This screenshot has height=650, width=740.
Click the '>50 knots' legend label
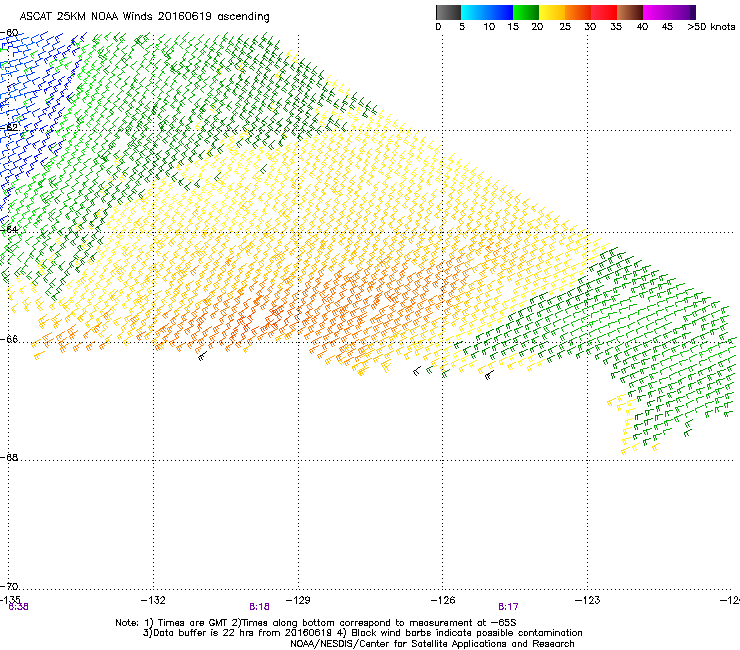pos(711,27)
